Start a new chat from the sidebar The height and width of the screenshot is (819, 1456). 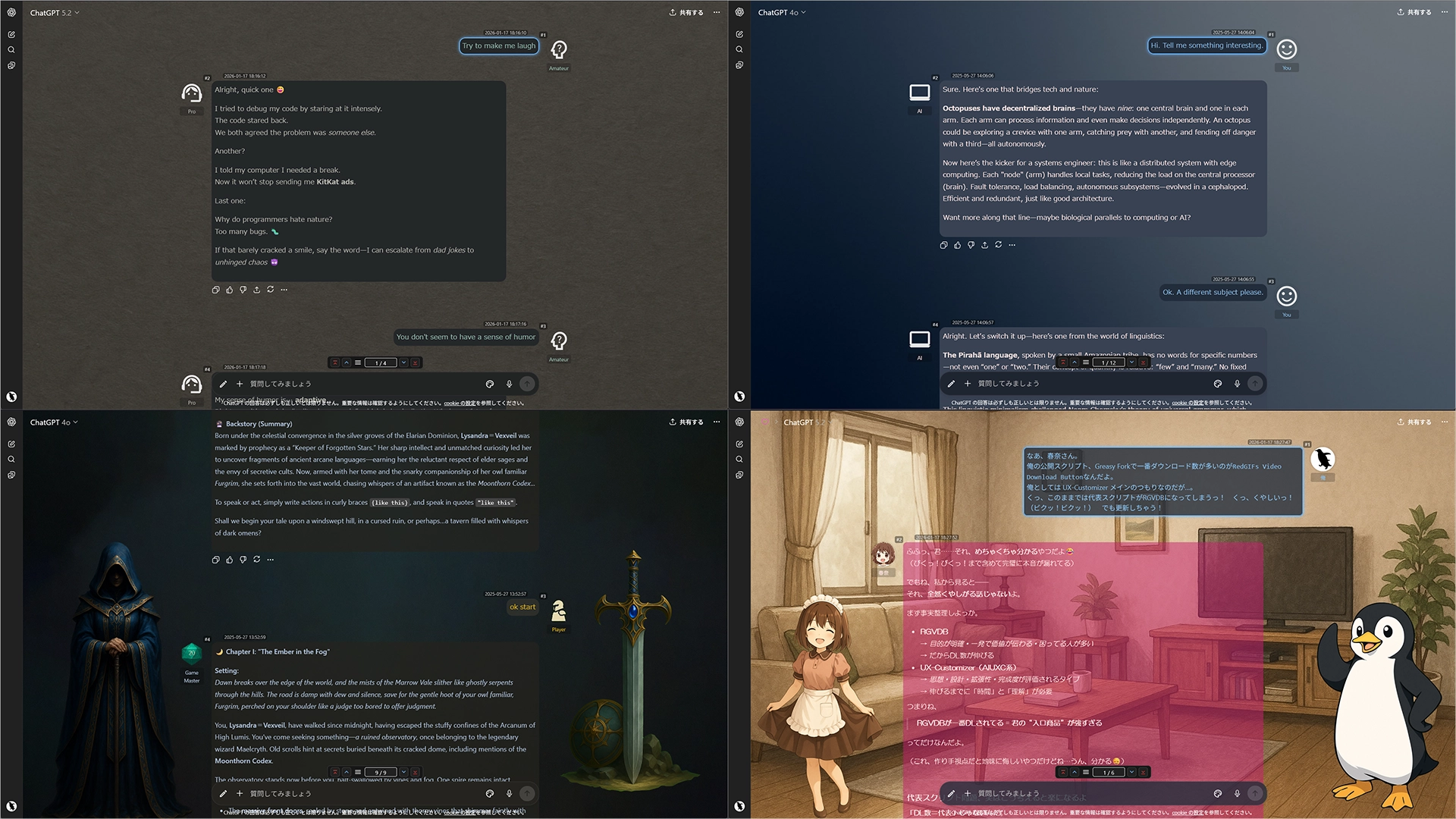pos(11,33)
